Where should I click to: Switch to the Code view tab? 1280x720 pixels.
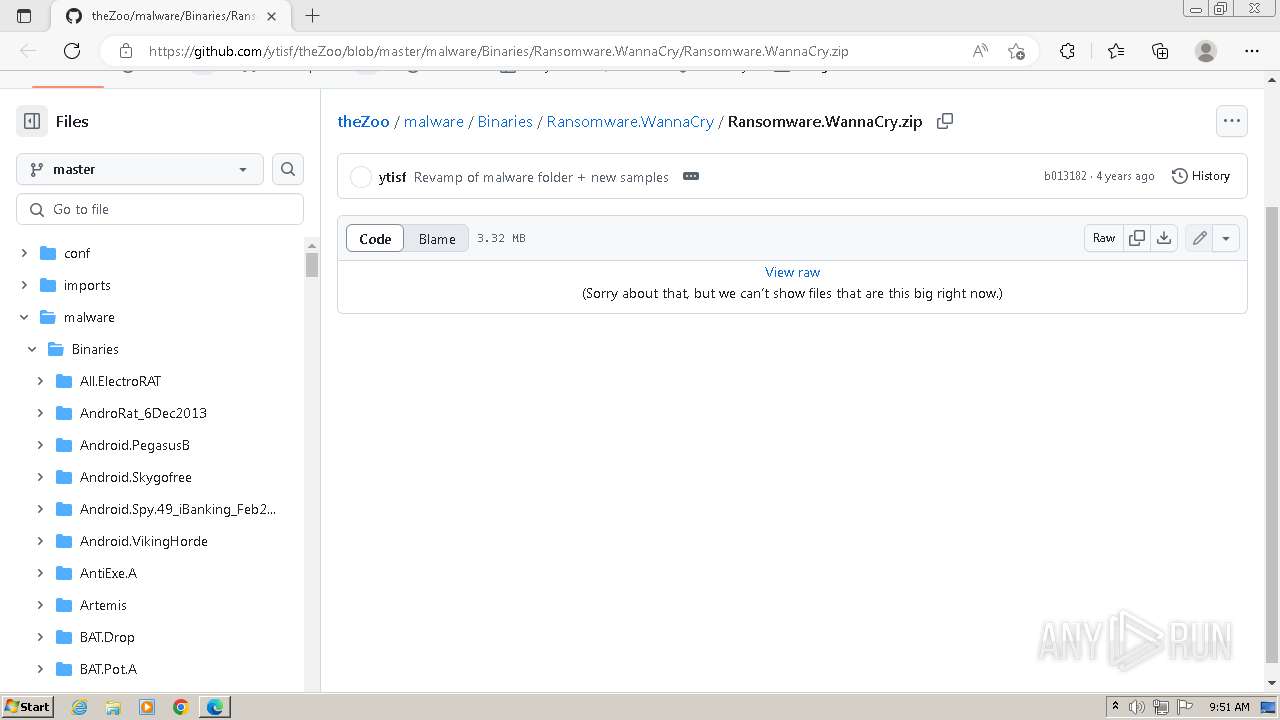tap(375, 238)
